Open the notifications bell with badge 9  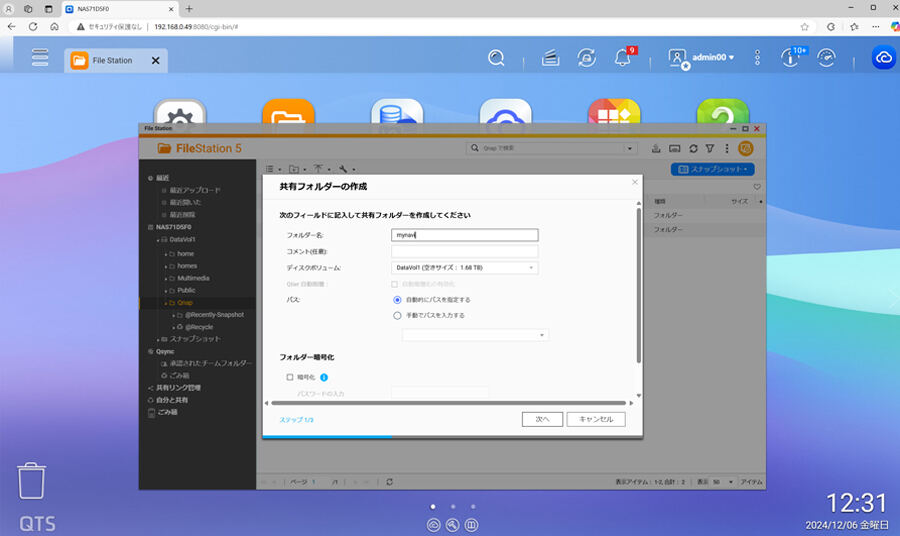coord(623,57)
